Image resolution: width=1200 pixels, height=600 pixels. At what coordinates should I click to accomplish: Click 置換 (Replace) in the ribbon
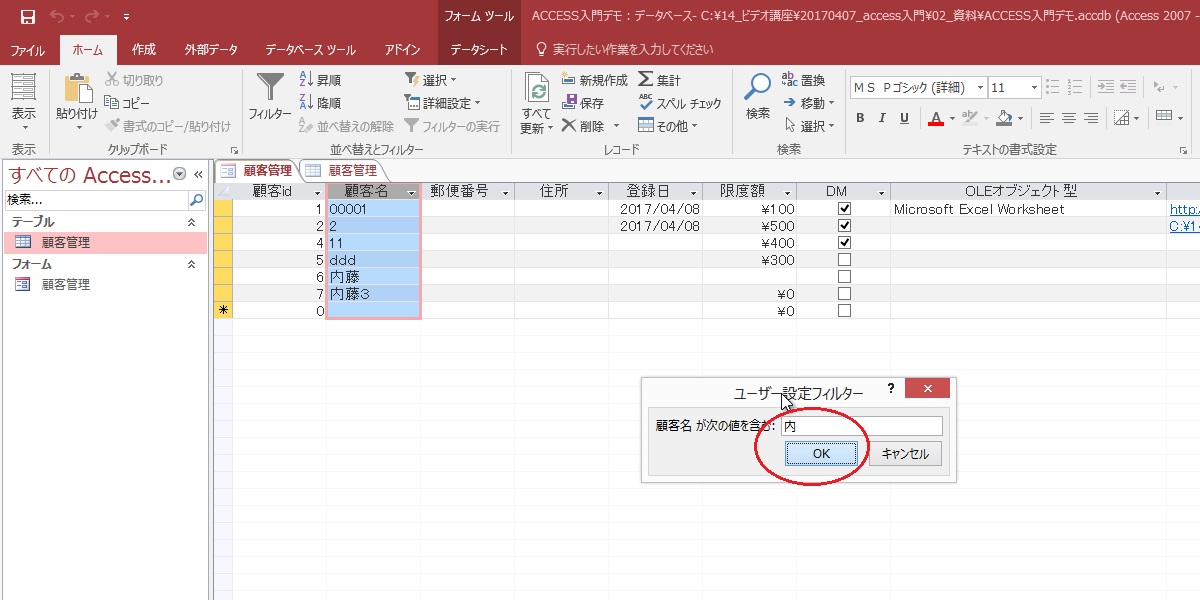[804, 80]
